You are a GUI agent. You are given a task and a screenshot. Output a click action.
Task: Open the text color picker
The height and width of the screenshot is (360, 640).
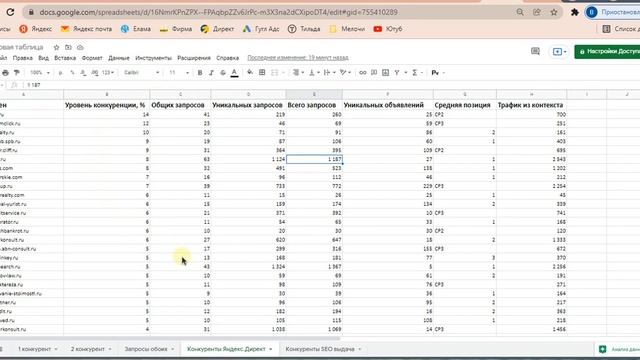pos(234,73)
